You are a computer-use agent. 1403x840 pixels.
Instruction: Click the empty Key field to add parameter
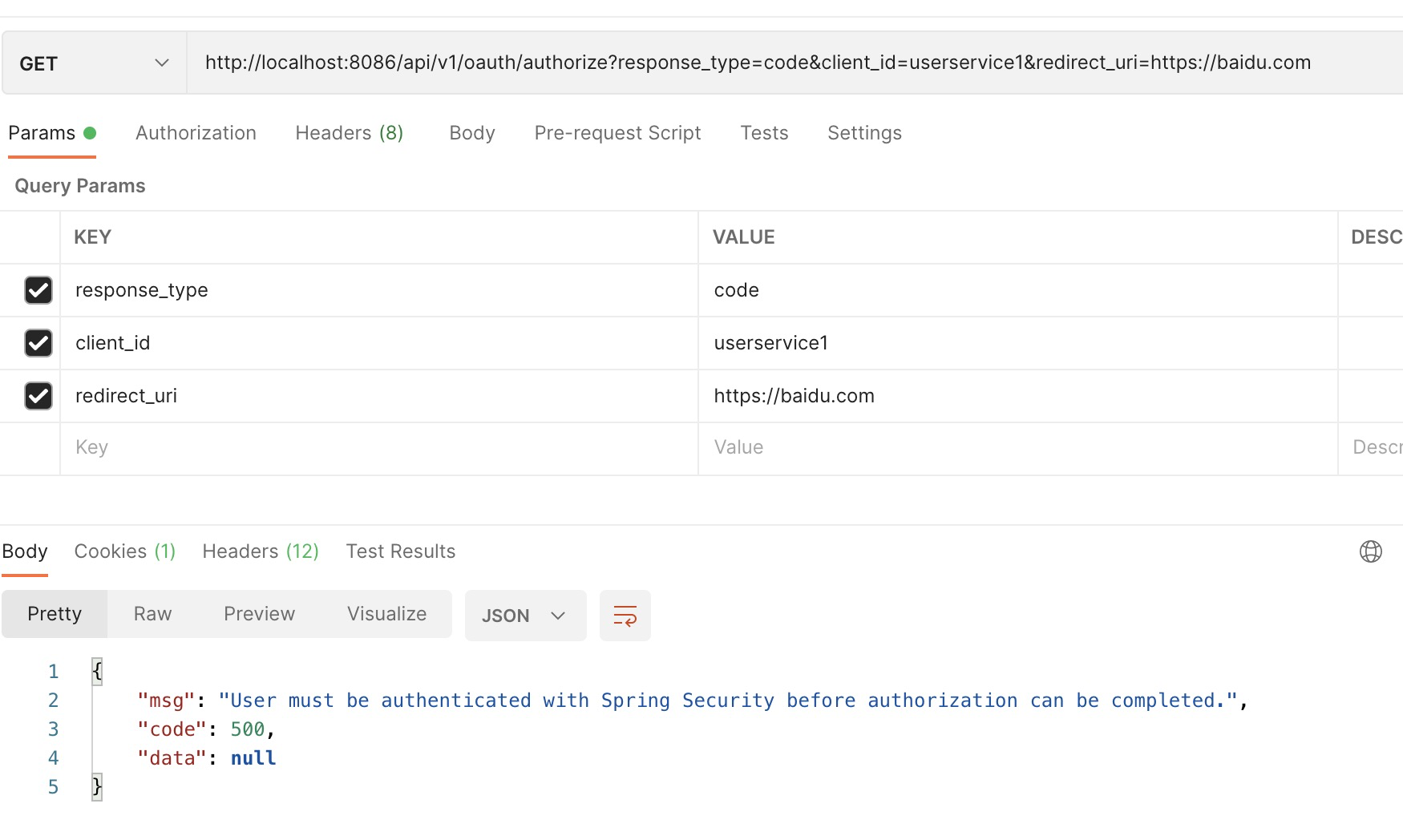pos(321,447)
